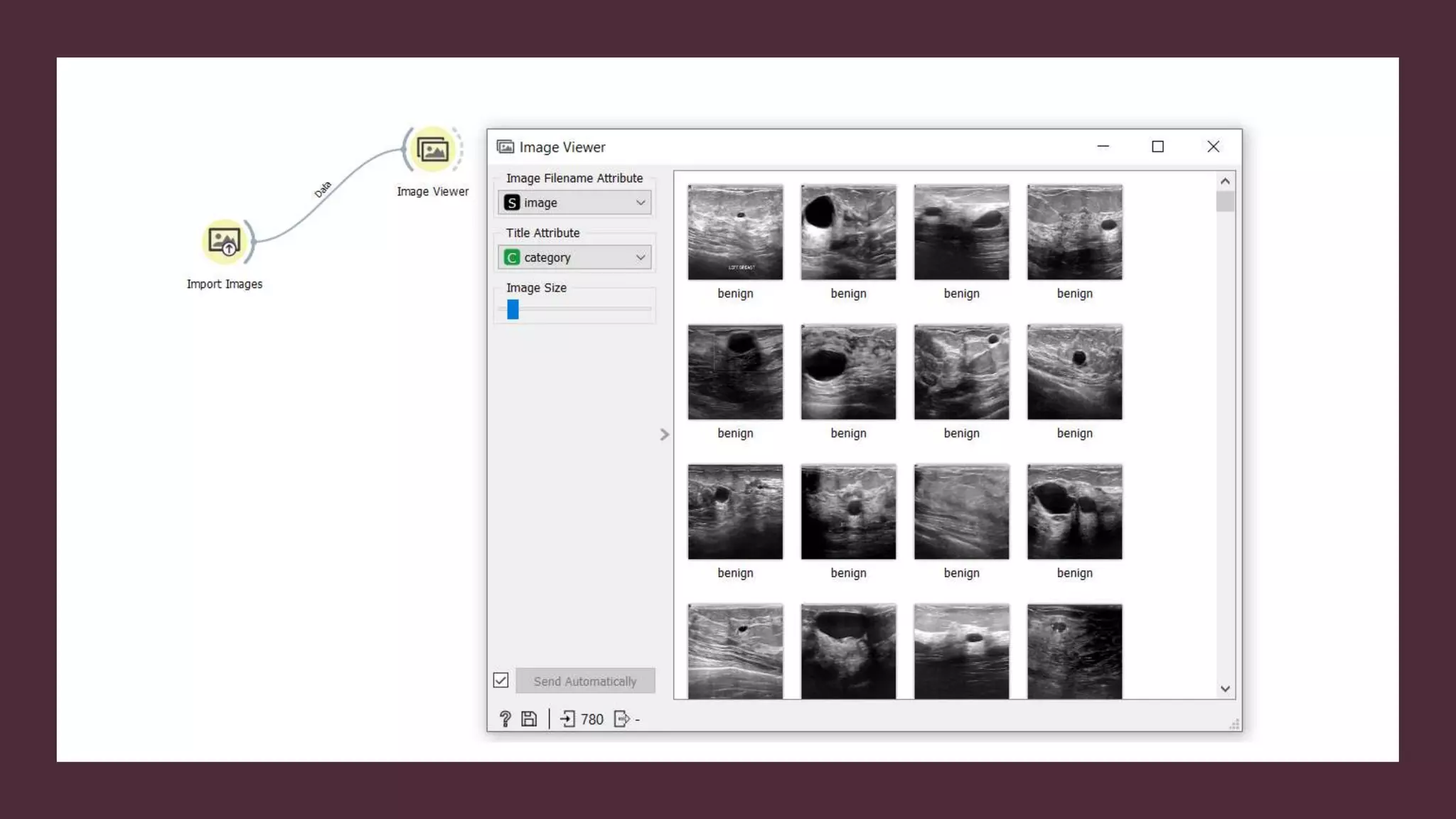The width and height of the screenshot is (1456, 819).
Task: Open the help question mark icon
Action: [505, 719]
